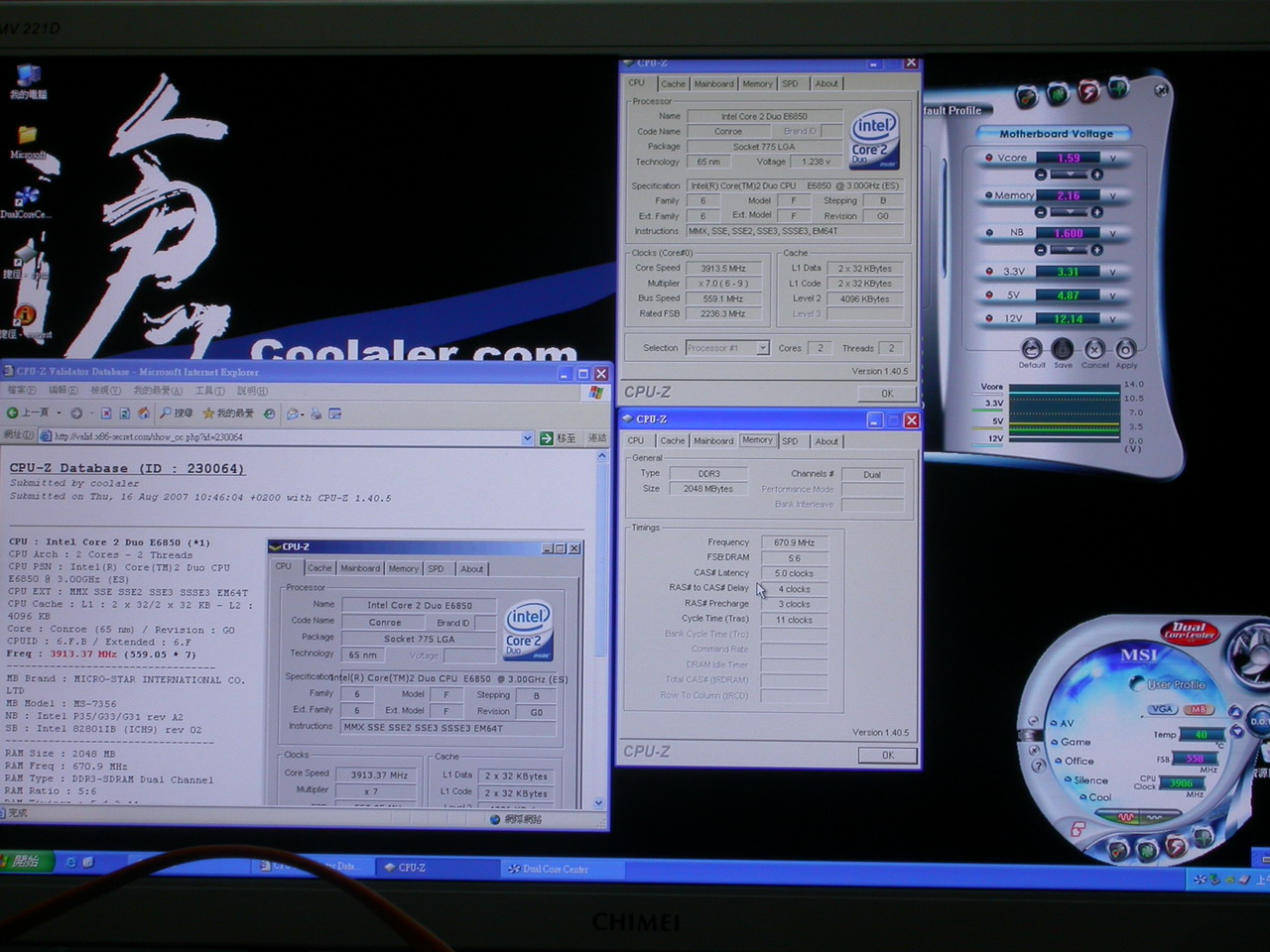Launch the DualCoreCenter desktop shortcut
1270x952 pixels.
point(27,201)
